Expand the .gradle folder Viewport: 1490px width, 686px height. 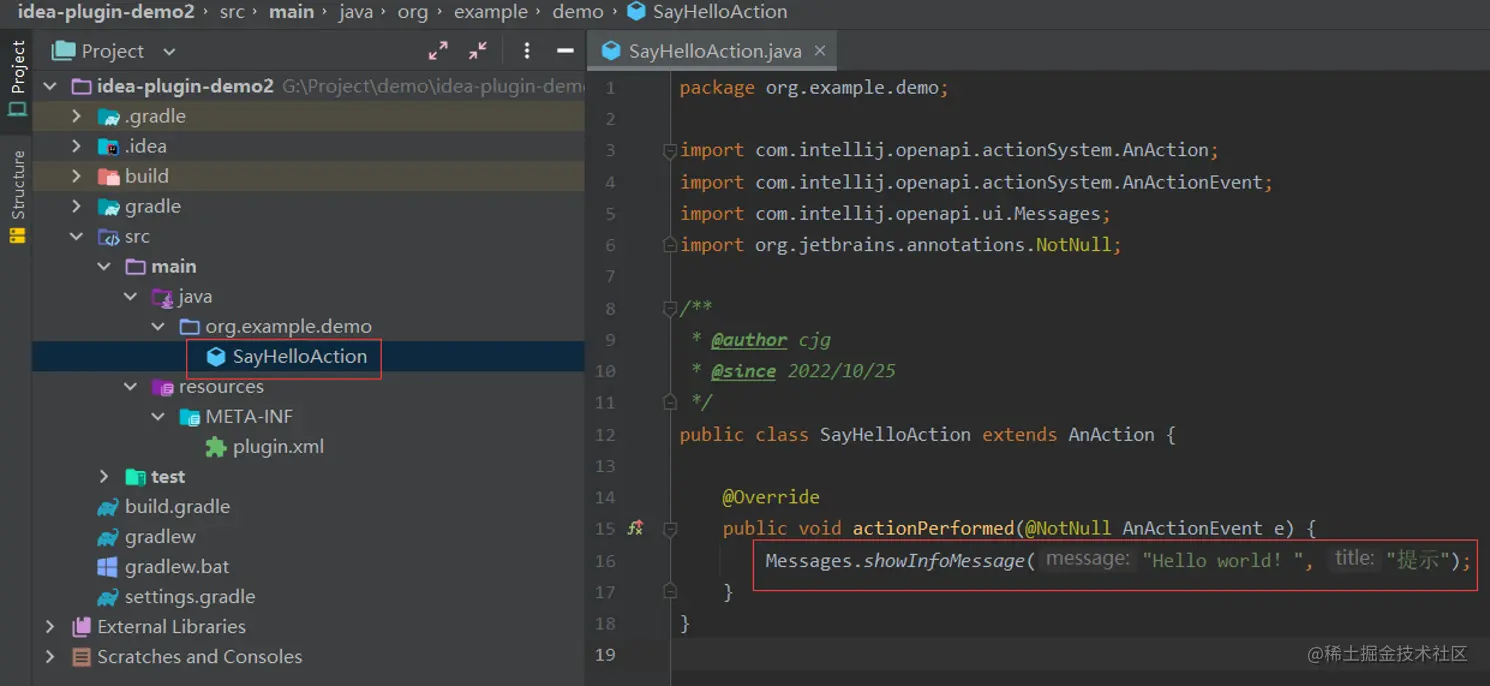[77, 116]
